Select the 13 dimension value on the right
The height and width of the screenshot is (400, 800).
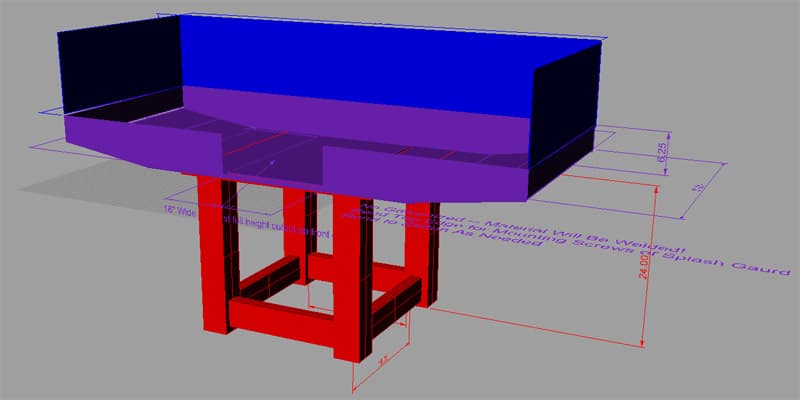click(x=701, y=187)
